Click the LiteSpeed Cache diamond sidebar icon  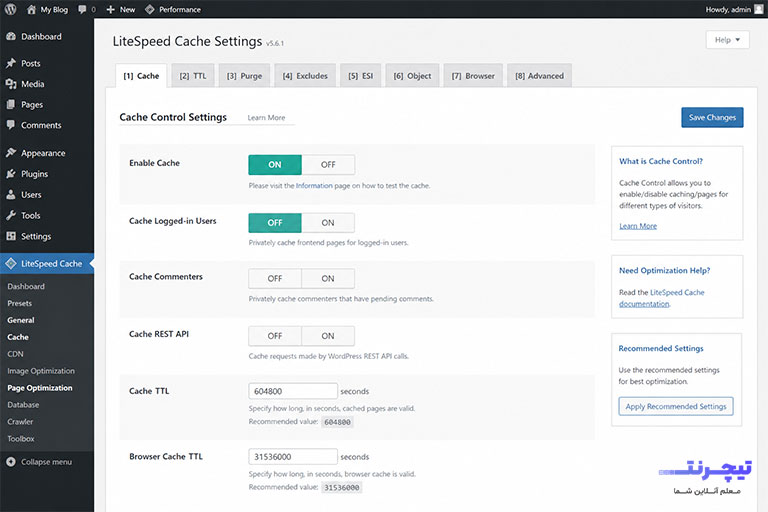click(11, 264)
